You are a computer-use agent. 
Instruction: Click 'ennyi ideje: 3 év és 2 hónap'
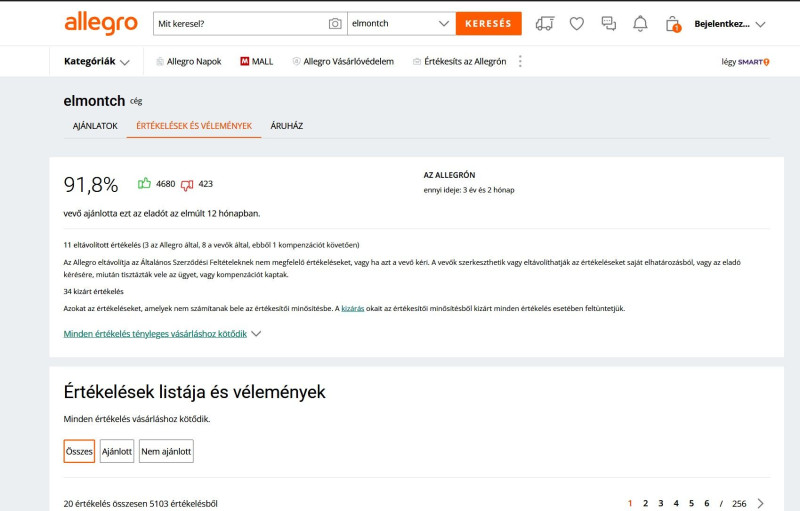click(469, 190)
